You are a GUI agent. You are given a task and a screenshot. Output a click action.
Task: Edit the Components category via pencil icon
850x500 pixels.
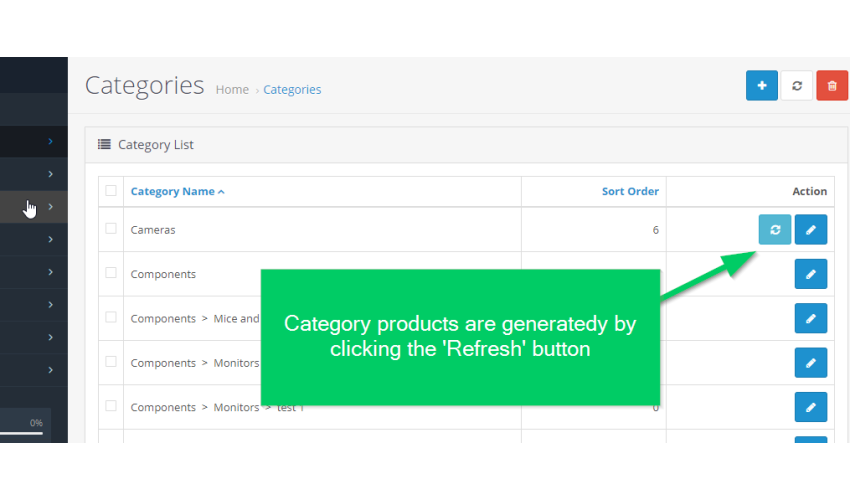tap(811, 274)
